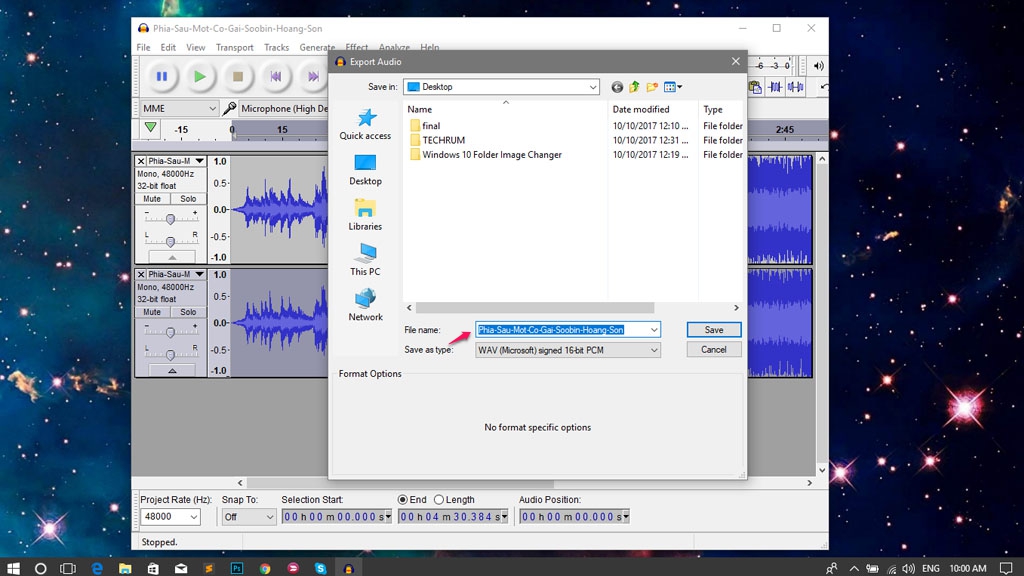Open the second track's name dropdown menu
The height and width of the screenshot is (576, 1024).
[199, 274]
